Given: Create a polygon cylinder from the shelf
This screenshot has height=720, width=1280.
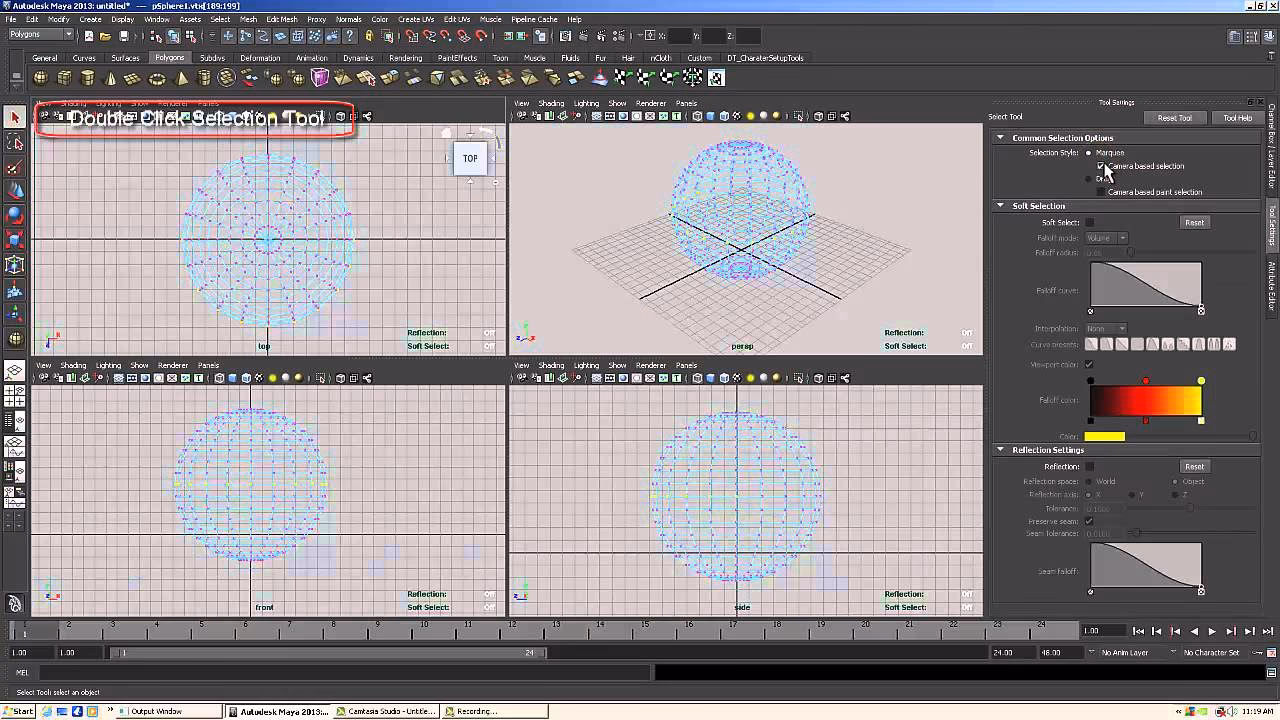Looking at the screenshot, I should [87, 78].
